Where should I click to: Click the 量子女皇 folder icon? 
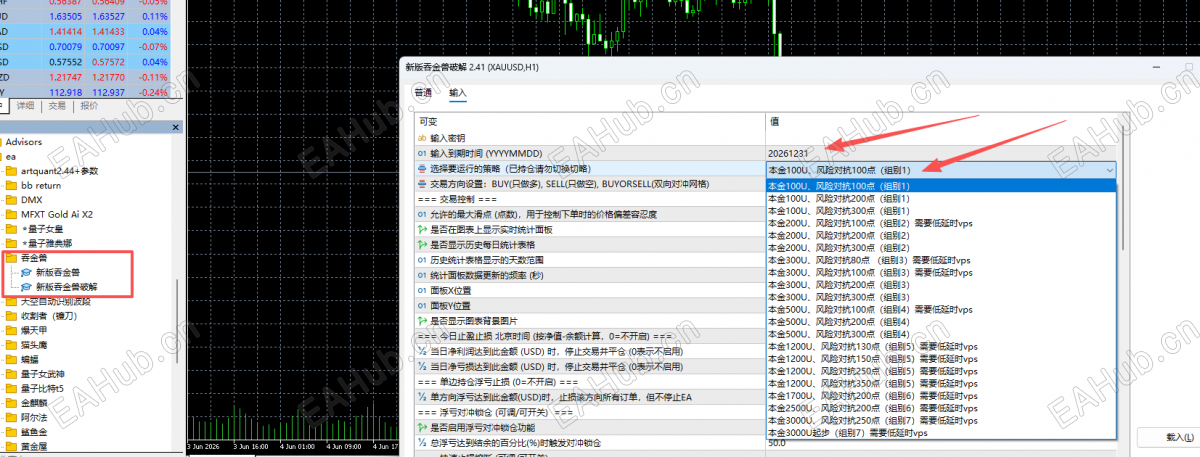coord(10,229)
